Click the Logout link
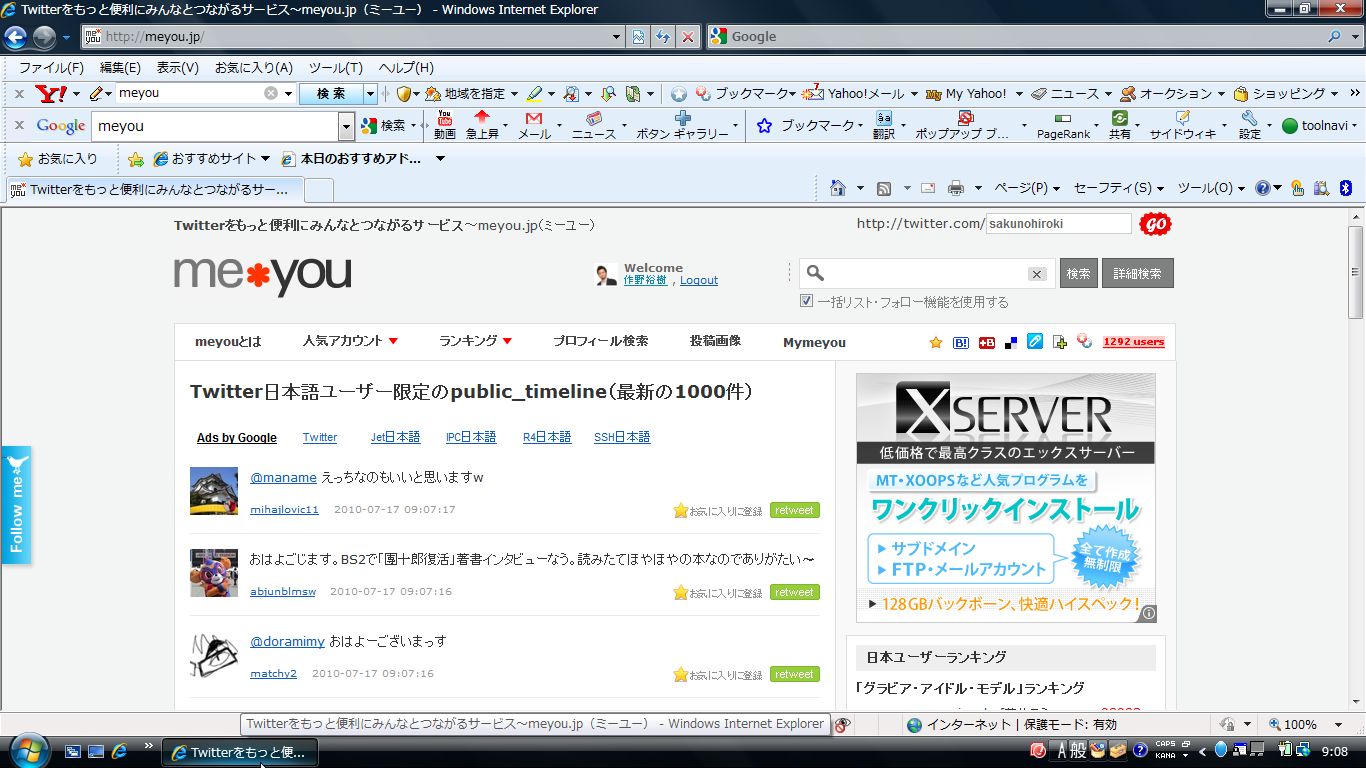 click(x=699, y=280)
